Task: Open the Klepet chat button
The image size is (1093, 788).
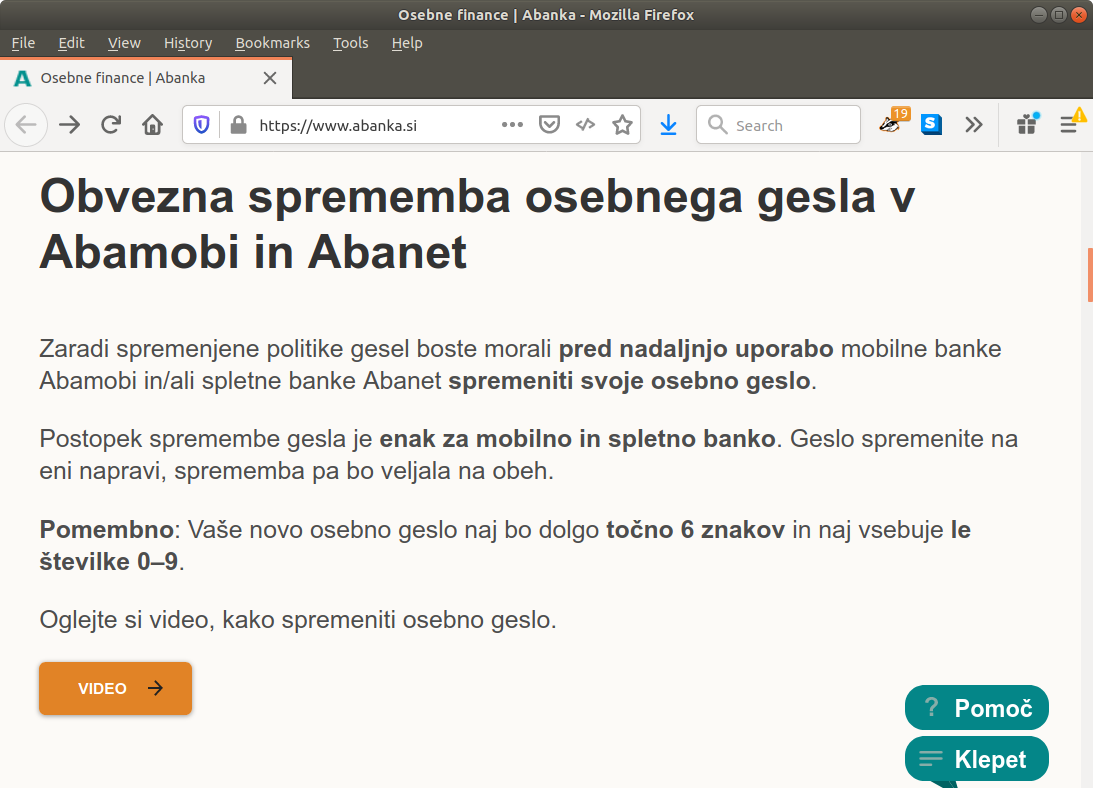Action: point(977,759)
